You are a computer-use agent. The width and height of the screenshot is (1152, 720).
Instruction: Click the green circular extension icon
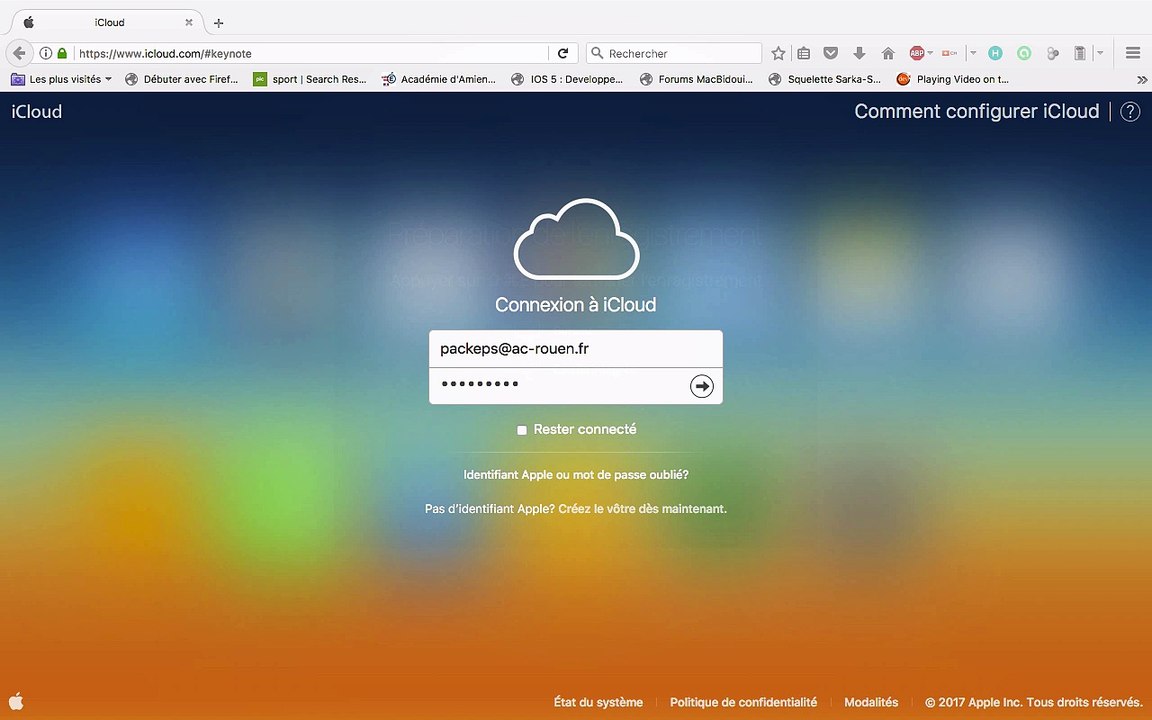(1024, 53)
